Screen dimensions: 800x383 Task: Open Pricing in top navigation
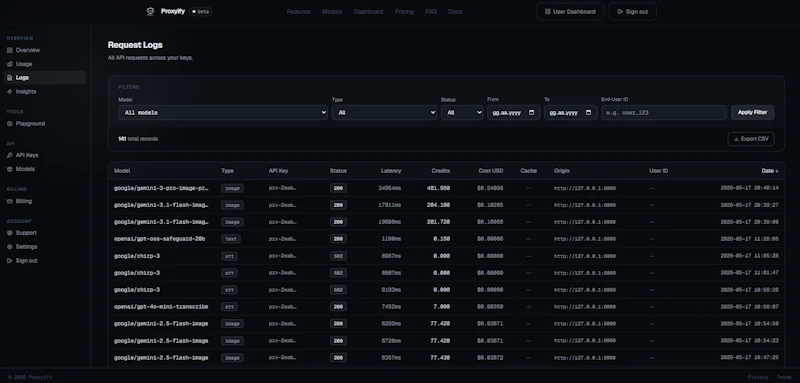click(x=404, y=11)
